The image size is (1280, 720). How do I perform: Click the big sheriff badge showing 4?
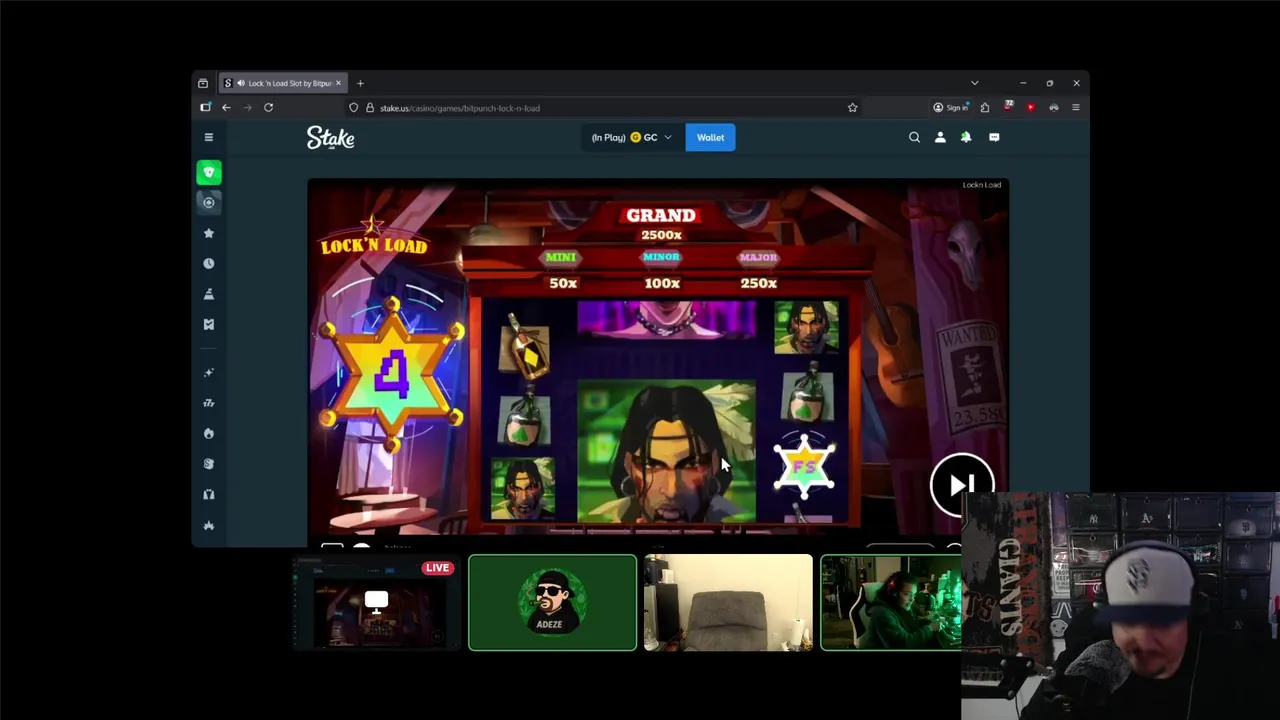pyautogui.click(x=391, y=373)
